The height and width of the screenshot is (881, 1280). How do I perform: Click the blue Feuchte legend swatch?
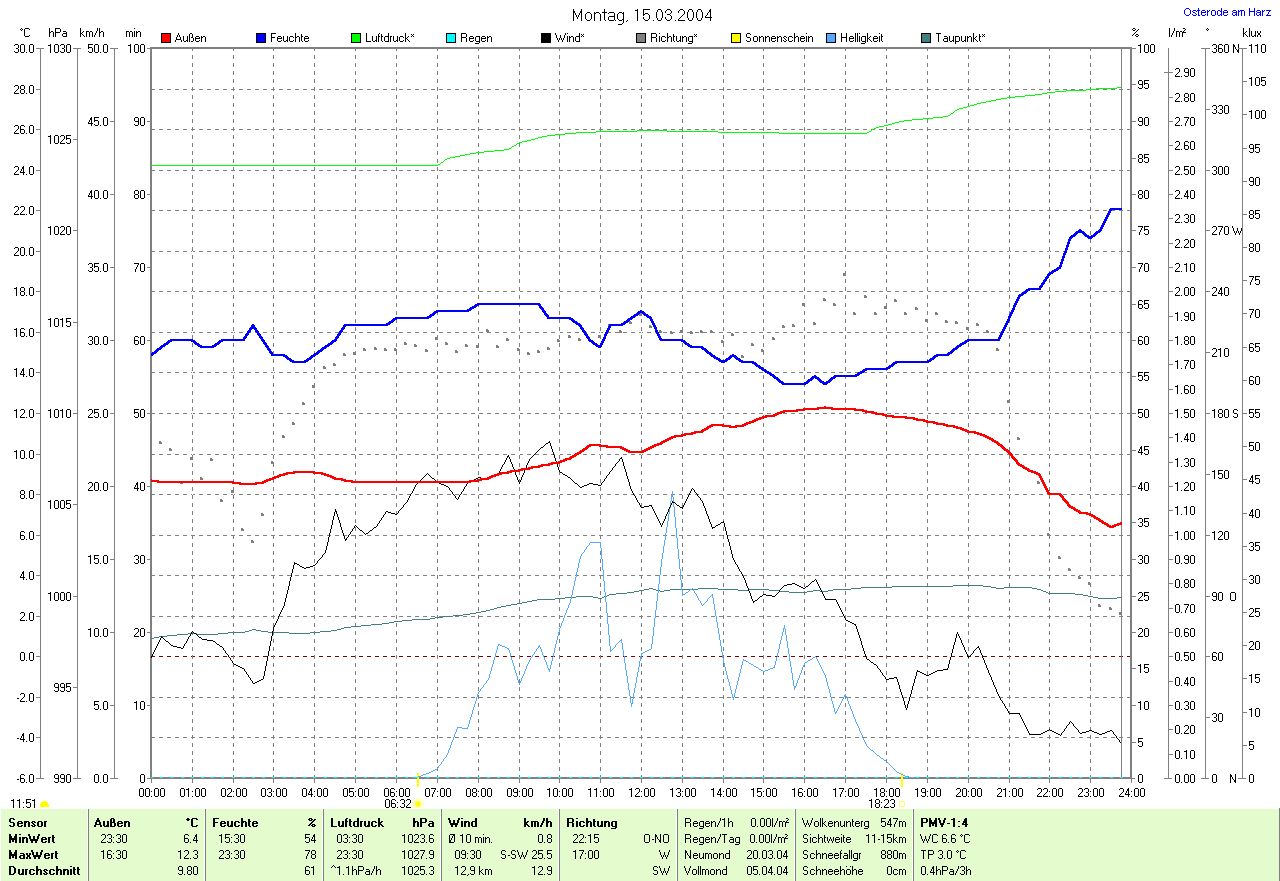click(261, 38)
